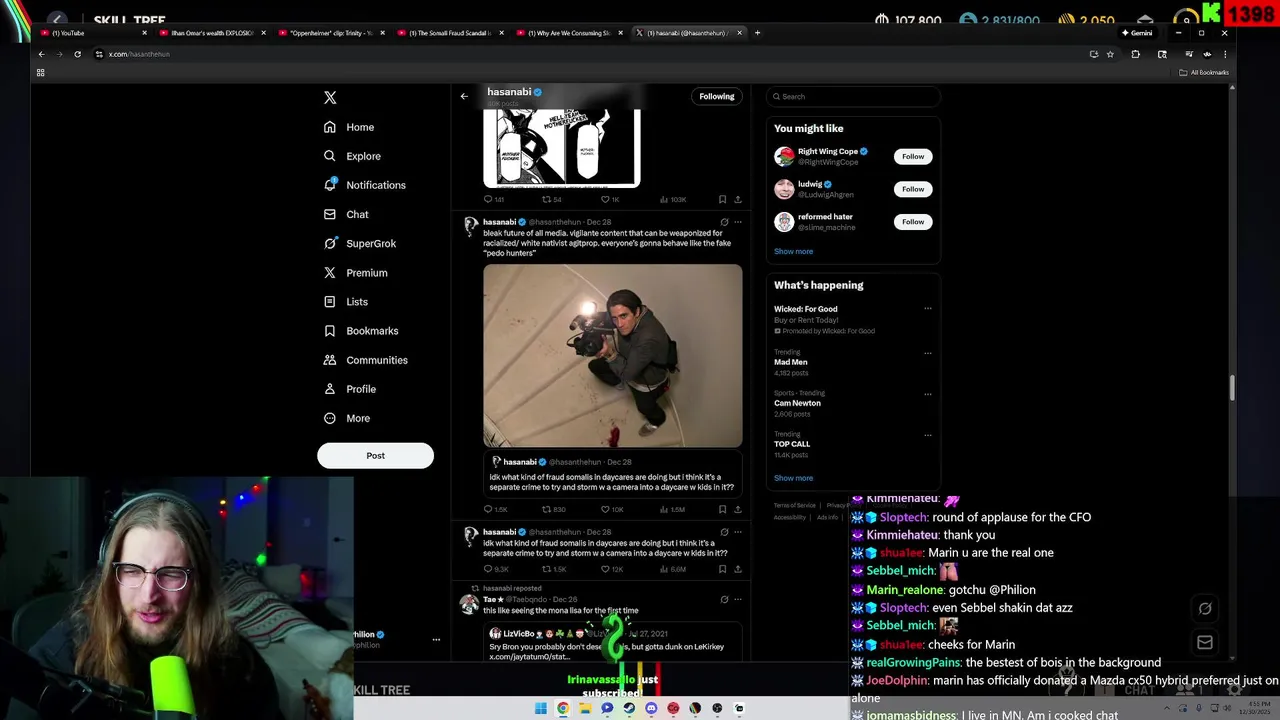Share the post with 10K likes
Image resolution: width=1280 pixels, height=720 pixels.
[x=738, y=509]
